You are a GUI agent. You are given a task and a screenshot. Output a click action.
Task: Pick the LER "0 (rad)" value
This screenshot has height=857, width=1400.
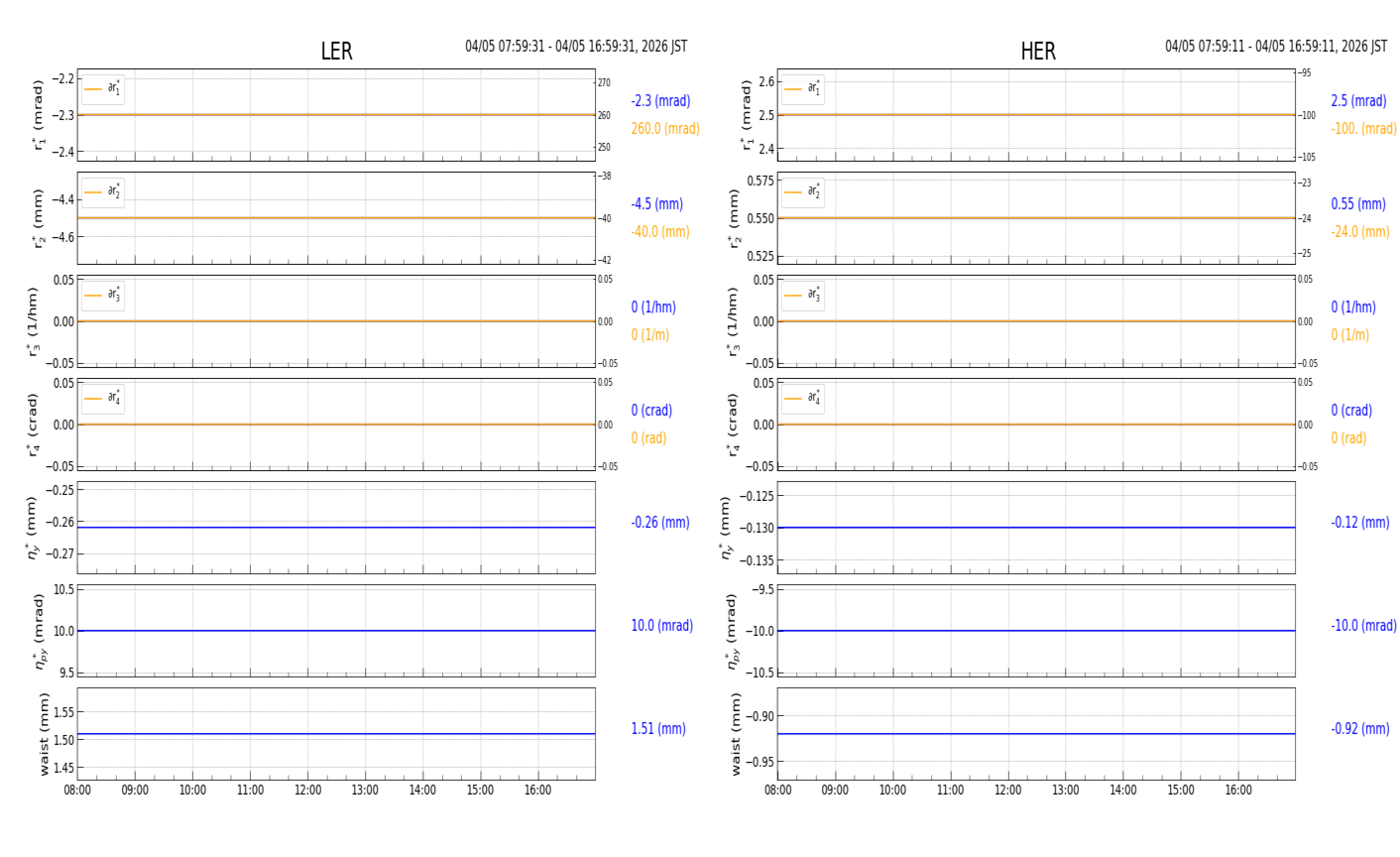tap(648, 438)
